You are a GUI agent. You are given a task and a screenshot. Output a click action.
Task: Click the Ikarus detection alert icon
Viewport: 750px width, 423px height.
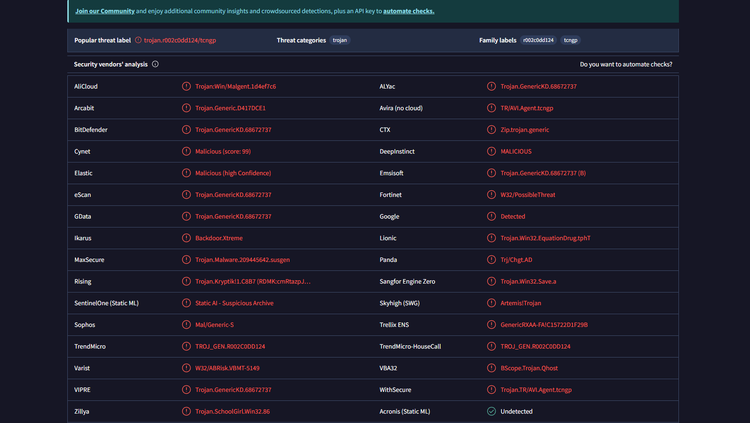tap(186, 238)
